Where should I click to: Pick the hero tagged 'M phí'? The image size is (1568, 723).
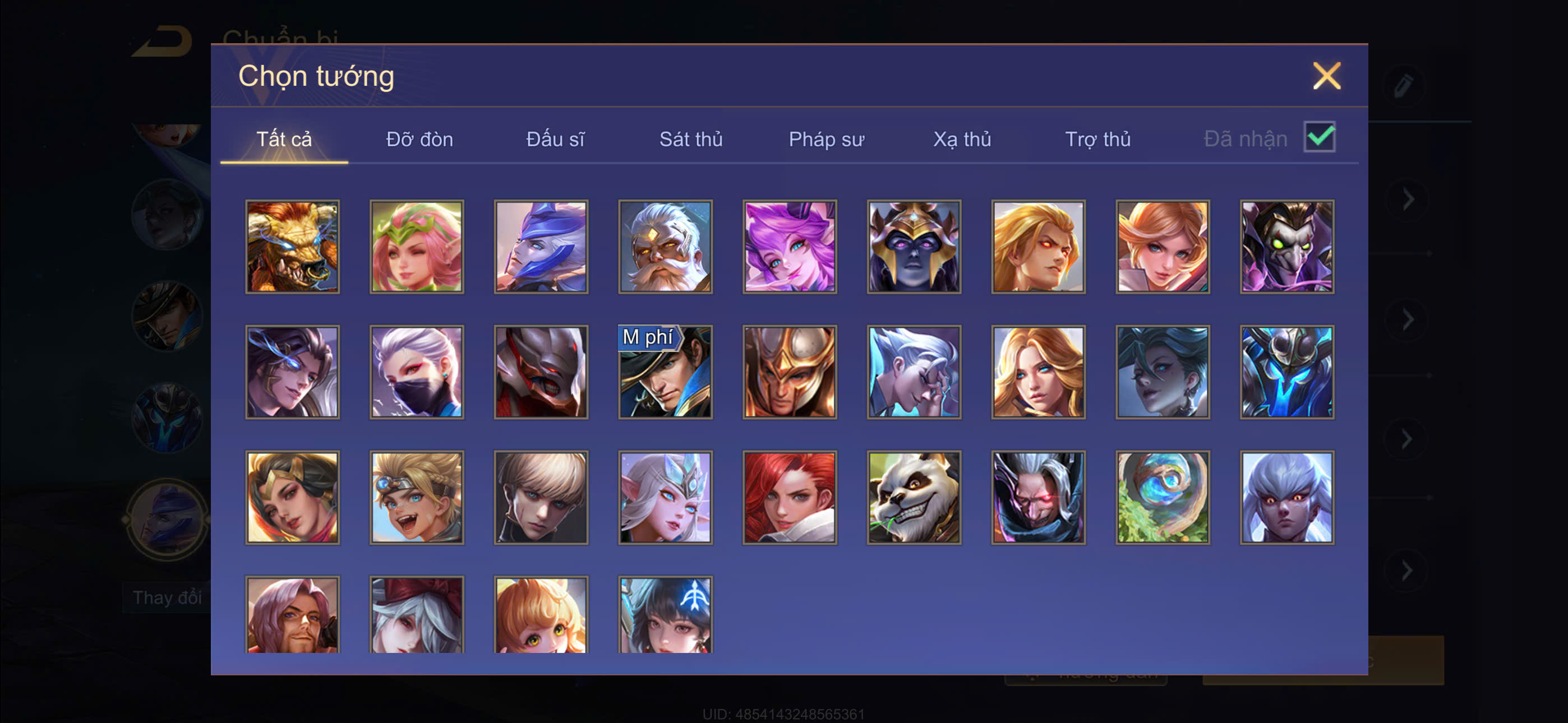(x=665, y=372)
